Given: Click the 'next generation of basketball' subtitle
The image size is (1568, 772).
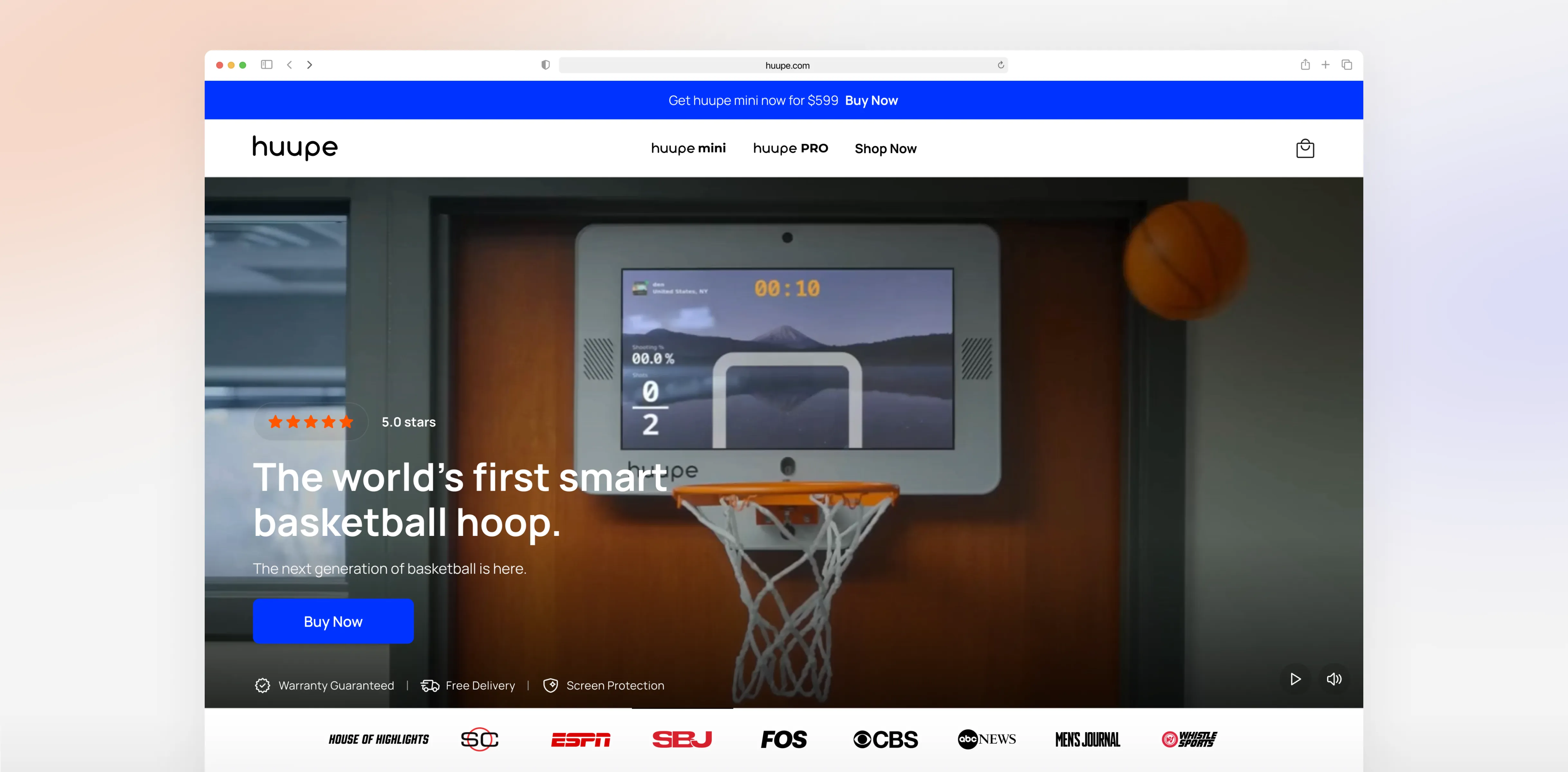Looking at the screenshot, I should (389, 568).
